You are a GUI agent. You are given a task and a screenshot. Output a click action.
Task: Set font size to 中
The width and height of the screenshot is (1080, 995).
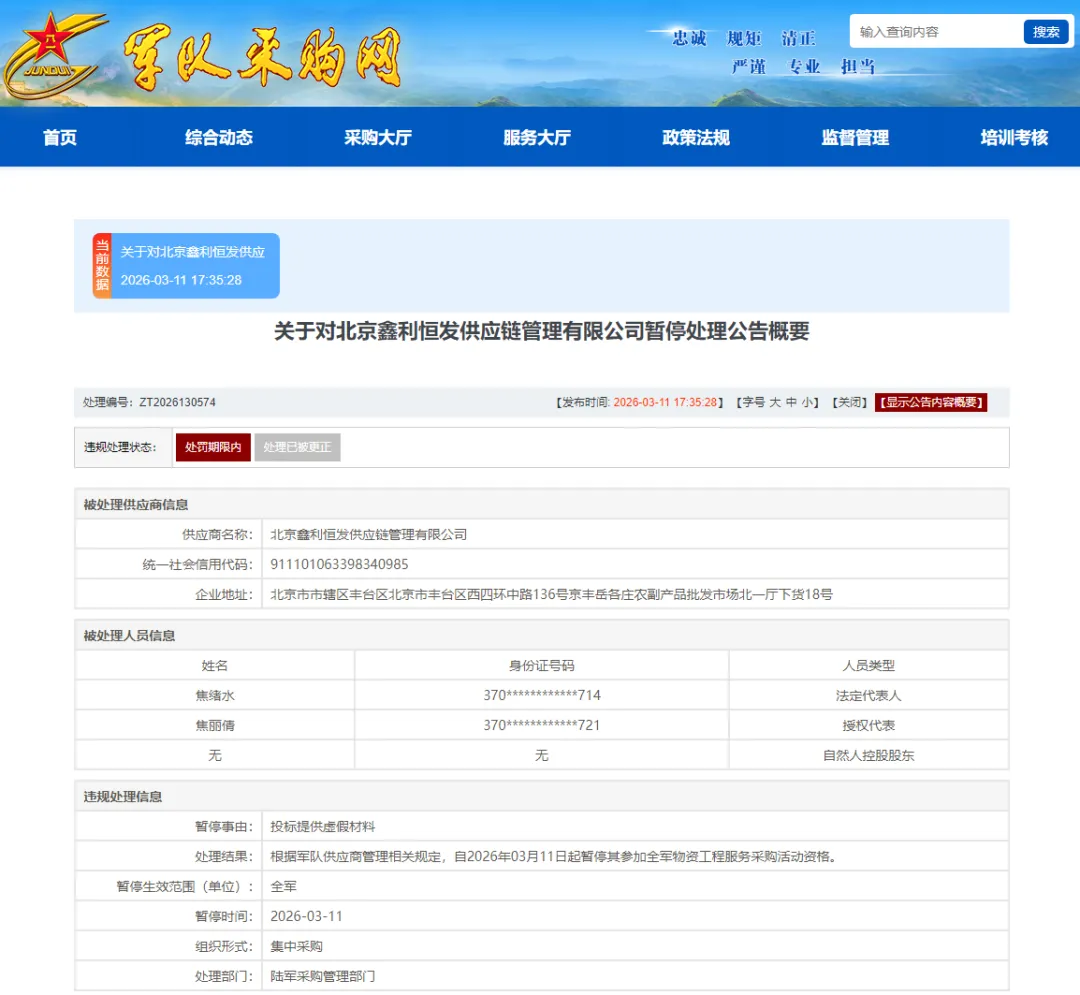(791, 402)
